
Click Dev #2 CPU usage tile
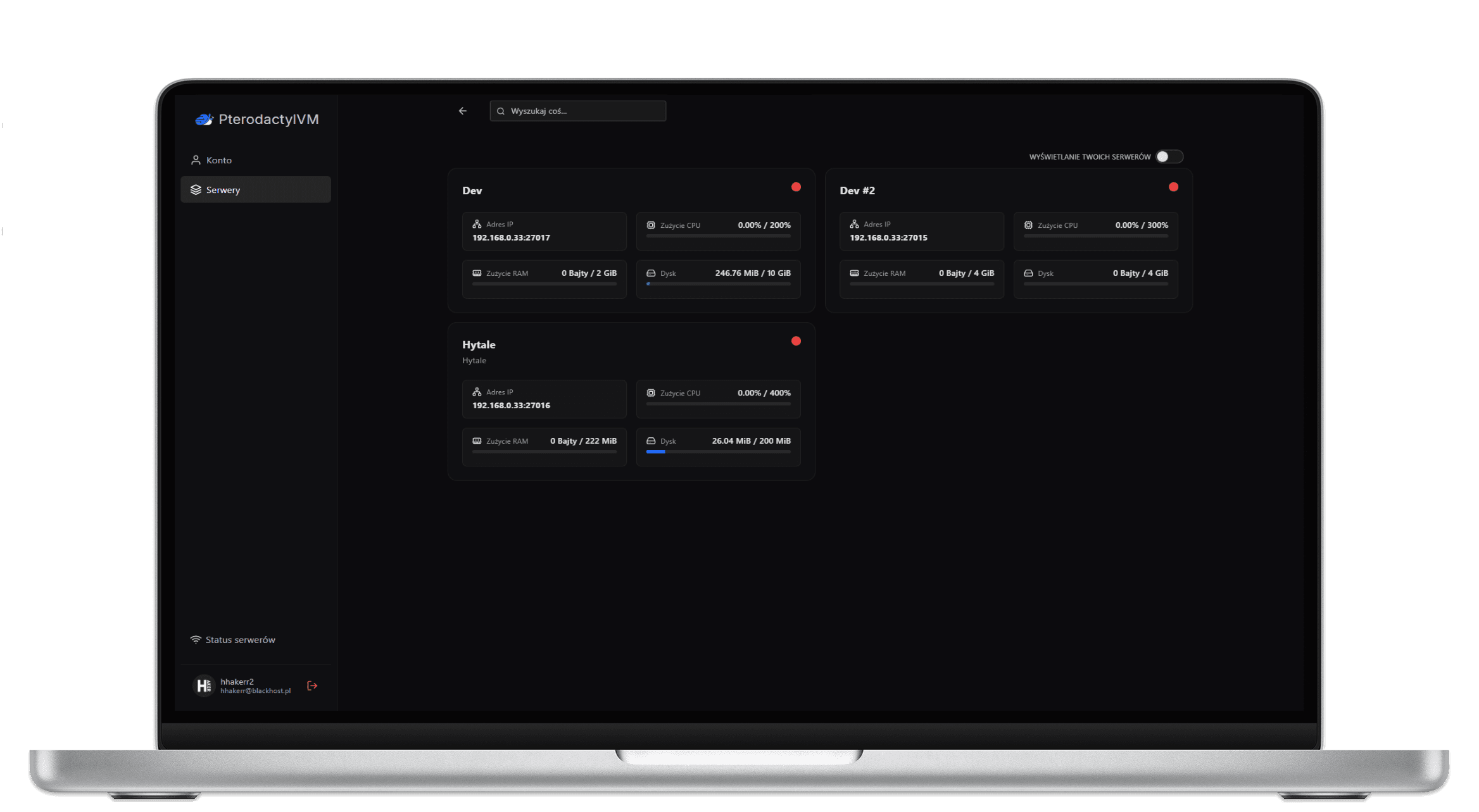(x=1095, y=231)
